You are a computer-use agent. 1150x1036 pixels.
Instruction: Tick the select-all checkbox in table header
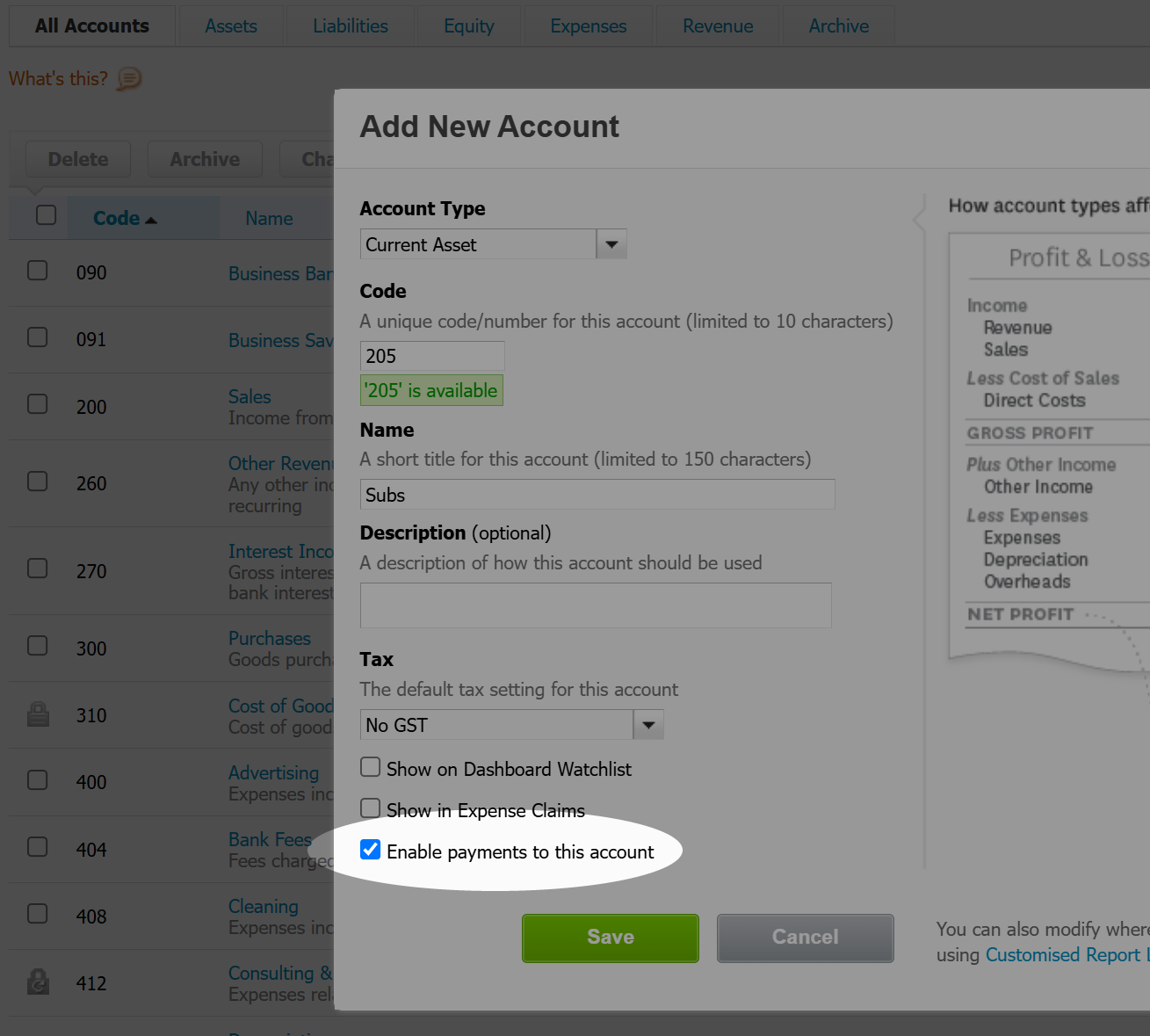[47, 215]
